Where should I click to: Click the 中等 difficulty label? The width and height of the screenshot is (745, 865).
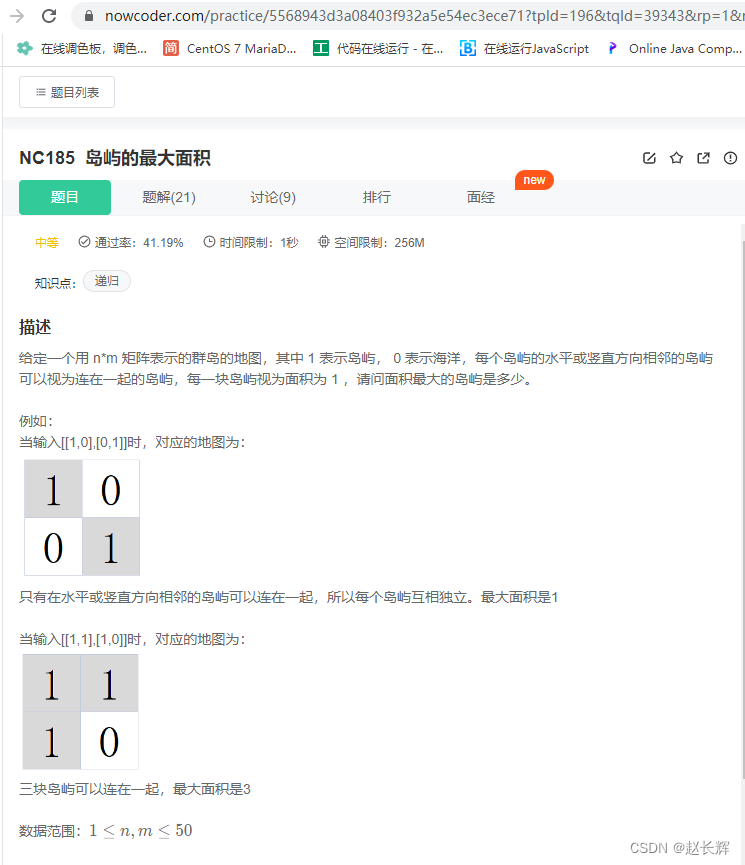[47, 243]
